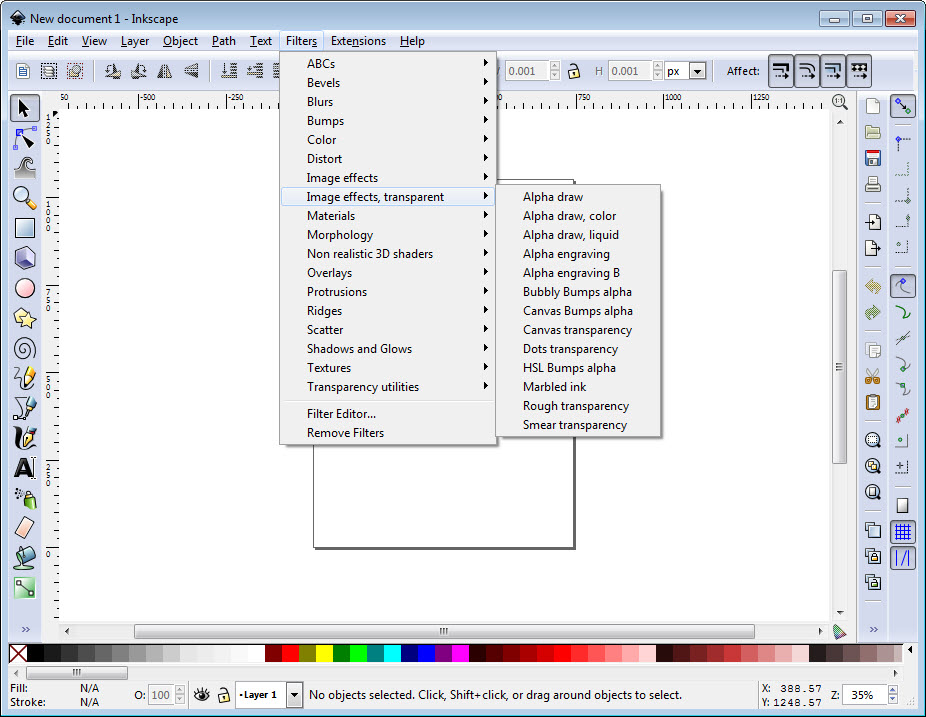Open the Path menu

[223, 41]
